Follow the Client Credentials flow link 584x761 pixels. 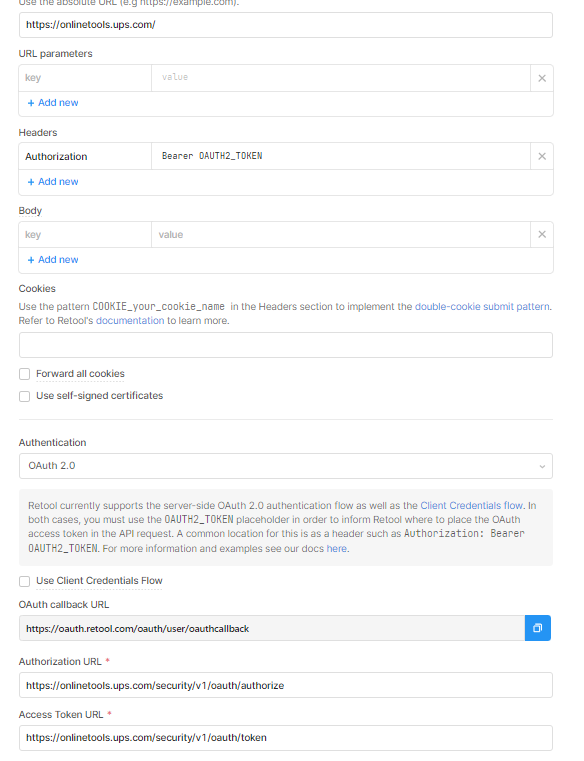click(x=471, y=505)
